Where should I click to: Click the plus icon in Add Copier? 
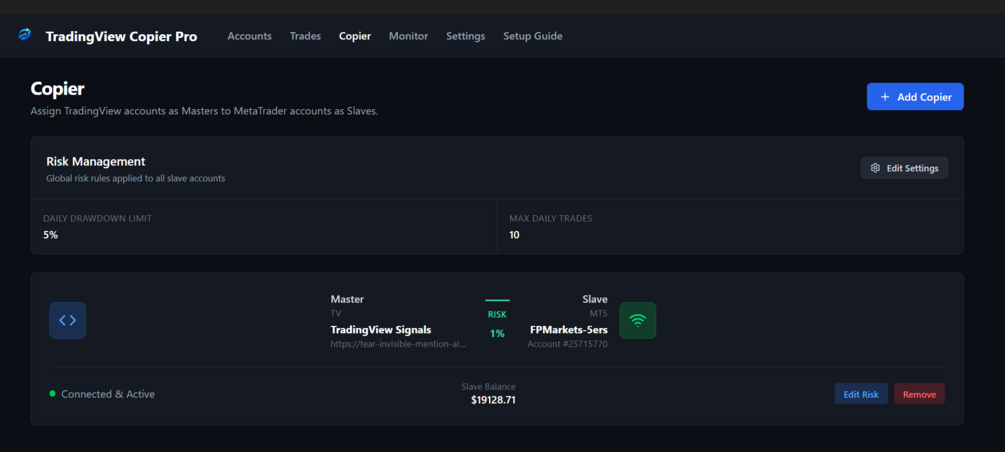pyautogui.click(x=885, y=97)
